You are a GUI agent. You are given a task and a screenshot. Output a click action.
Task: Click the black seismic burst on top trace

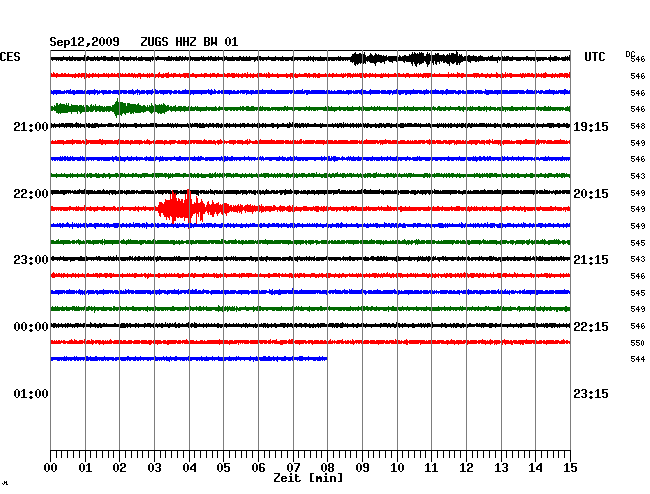(408, 58)
